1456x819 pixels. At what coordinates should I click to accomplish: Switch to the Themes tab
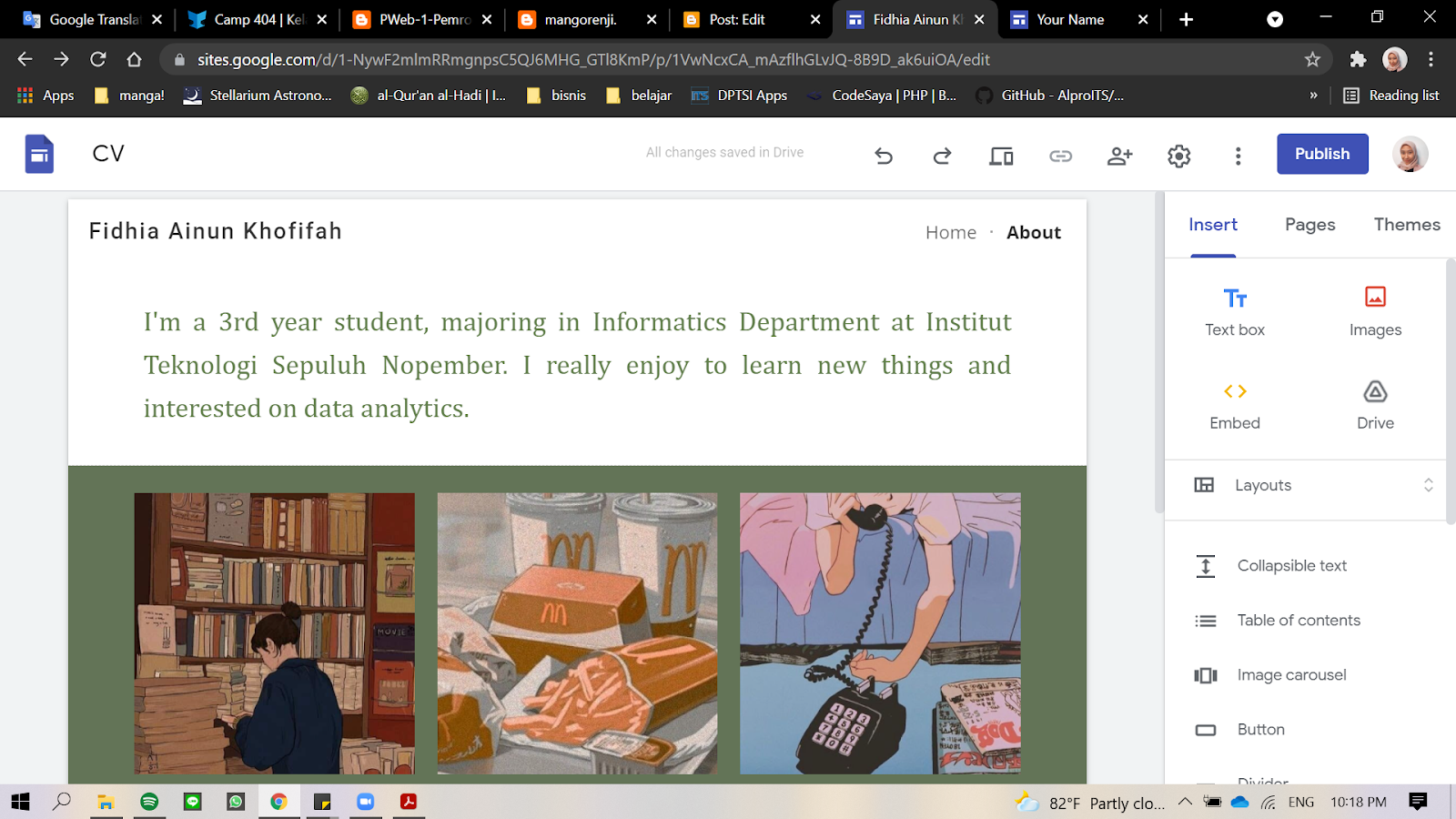tap(1407, 225)
